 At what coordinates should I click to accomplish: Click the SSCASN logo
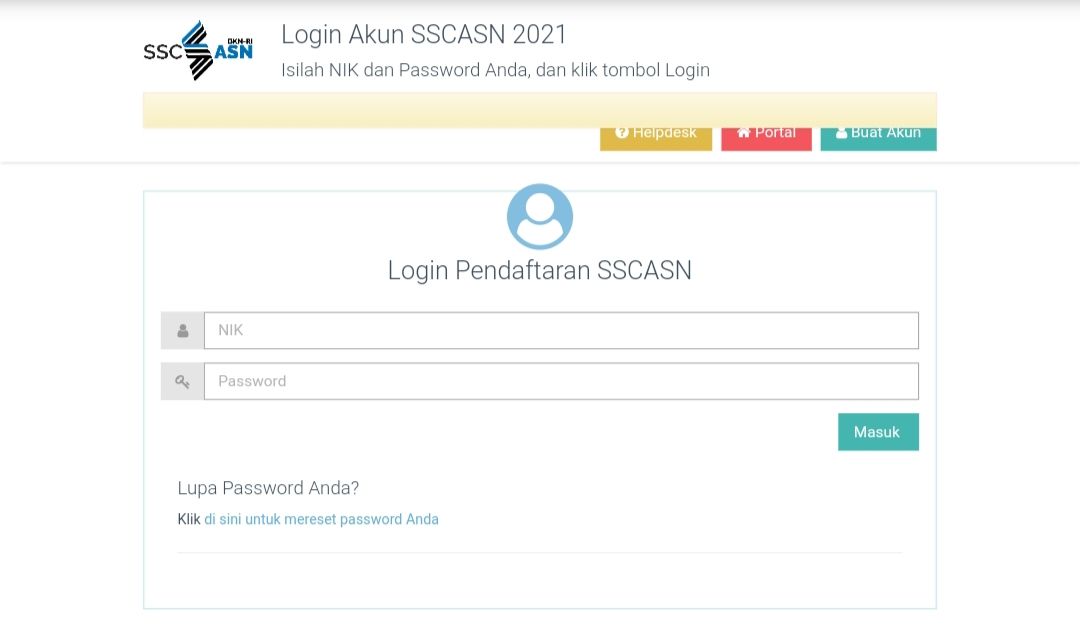click(198, 50)
